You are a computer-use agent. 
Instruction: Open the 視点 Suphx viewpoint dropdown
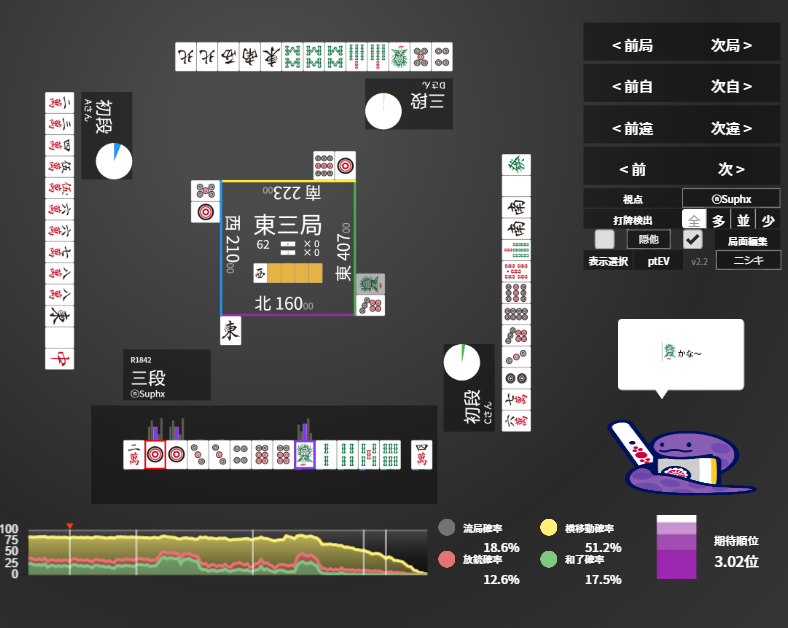731,198
